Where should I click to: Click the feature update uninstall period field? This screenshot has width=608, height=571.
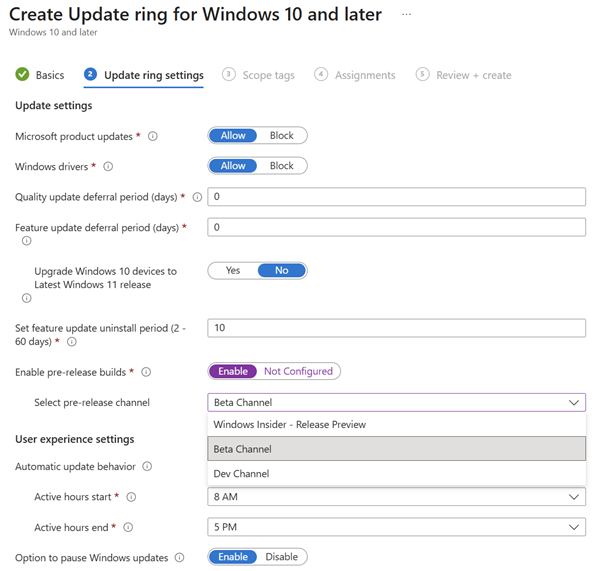coord(396,328)
